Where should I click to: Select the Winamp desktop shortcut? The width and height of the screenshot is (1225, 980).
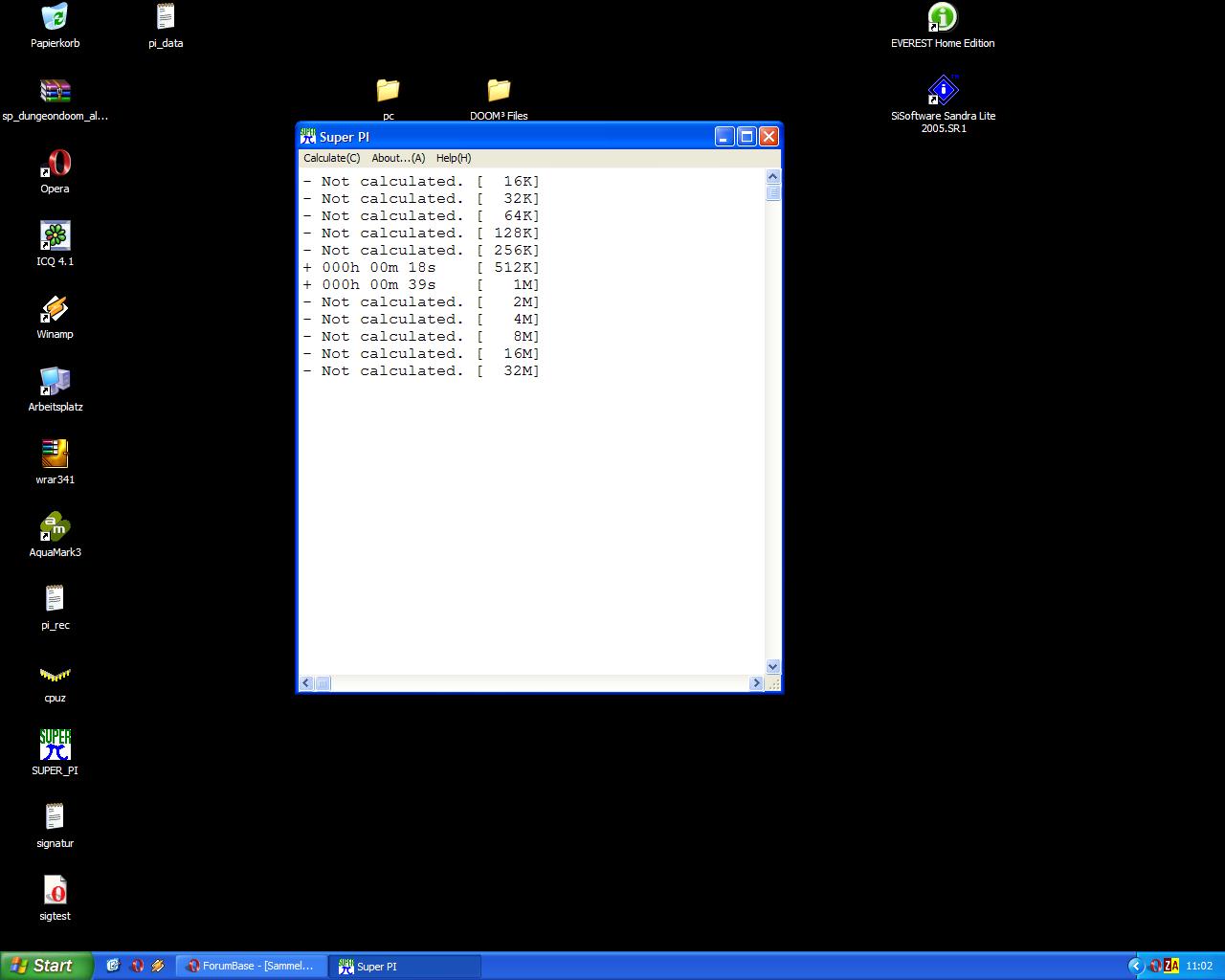point(55,309)
